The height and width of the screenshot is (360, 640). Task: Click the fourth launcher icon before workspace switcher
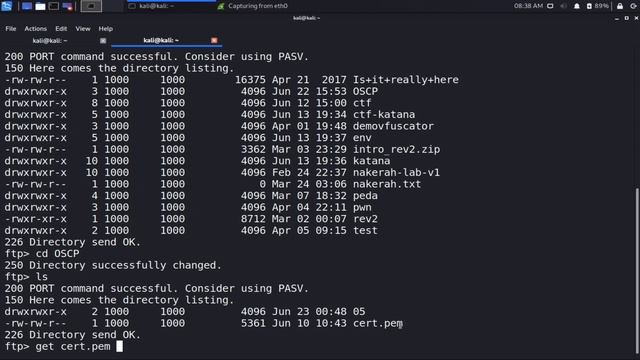click(67, 6)
